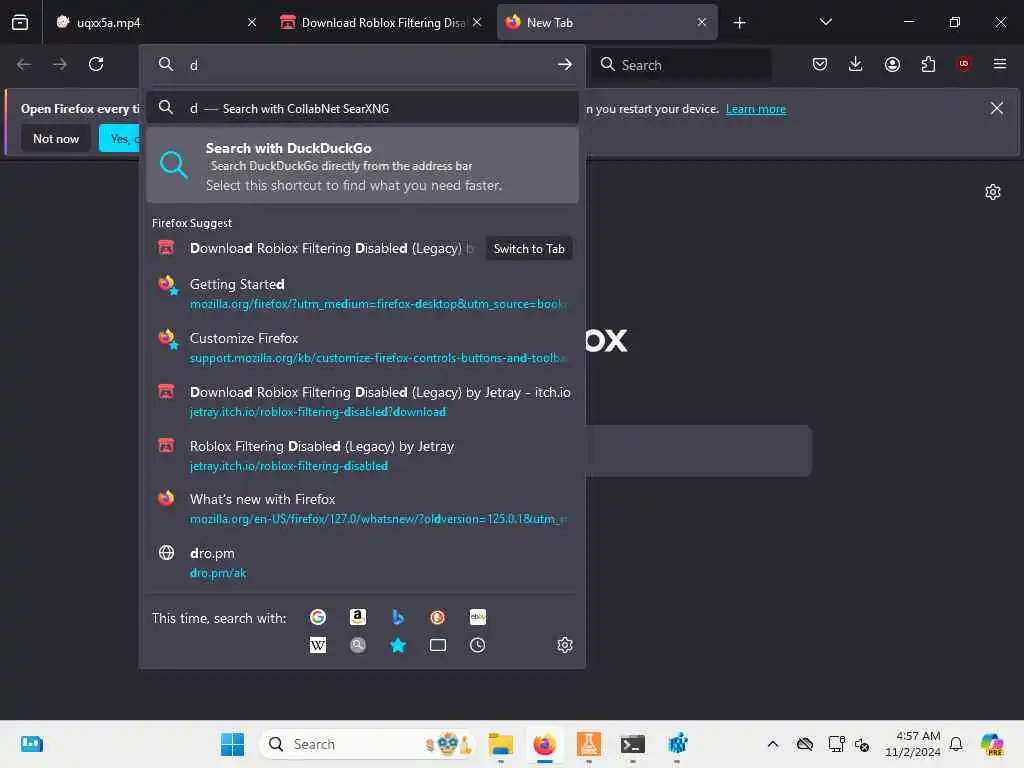This screenshot has height=768, width=1024.
Task: Select the New Tab tab
Action: 607,22
